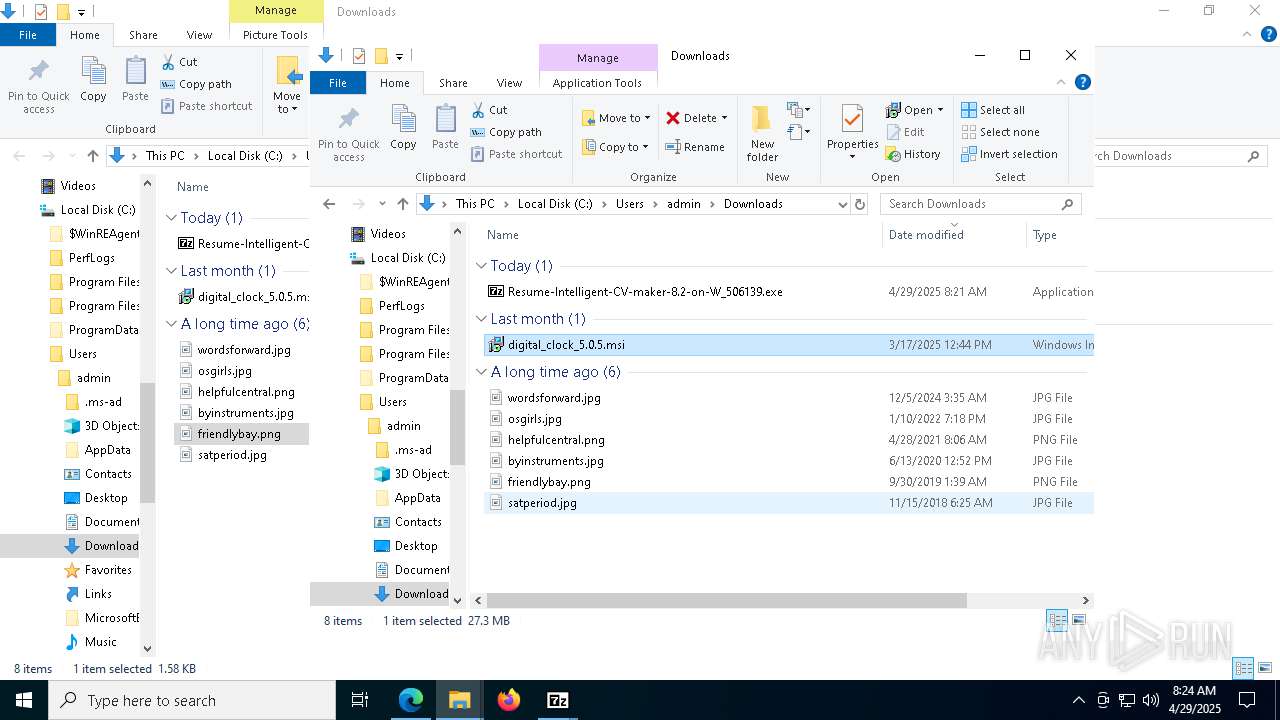Screen dimensions: 1280x720
Task: Open the File menu in back window
Action: point(28,35)
